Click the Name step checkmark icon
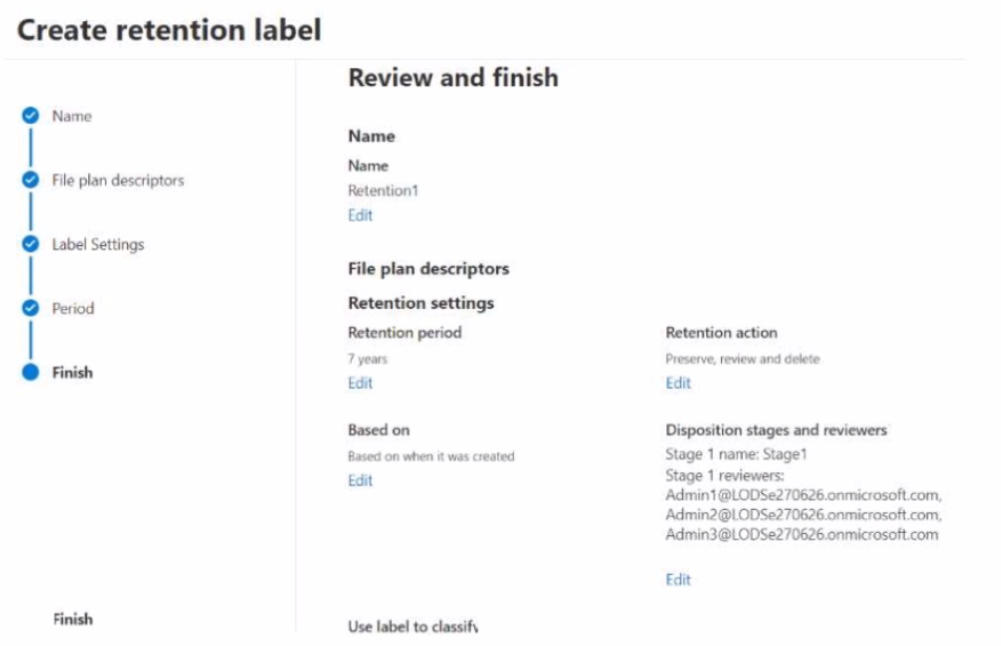The image size is (1001, 646). [31, 116]
